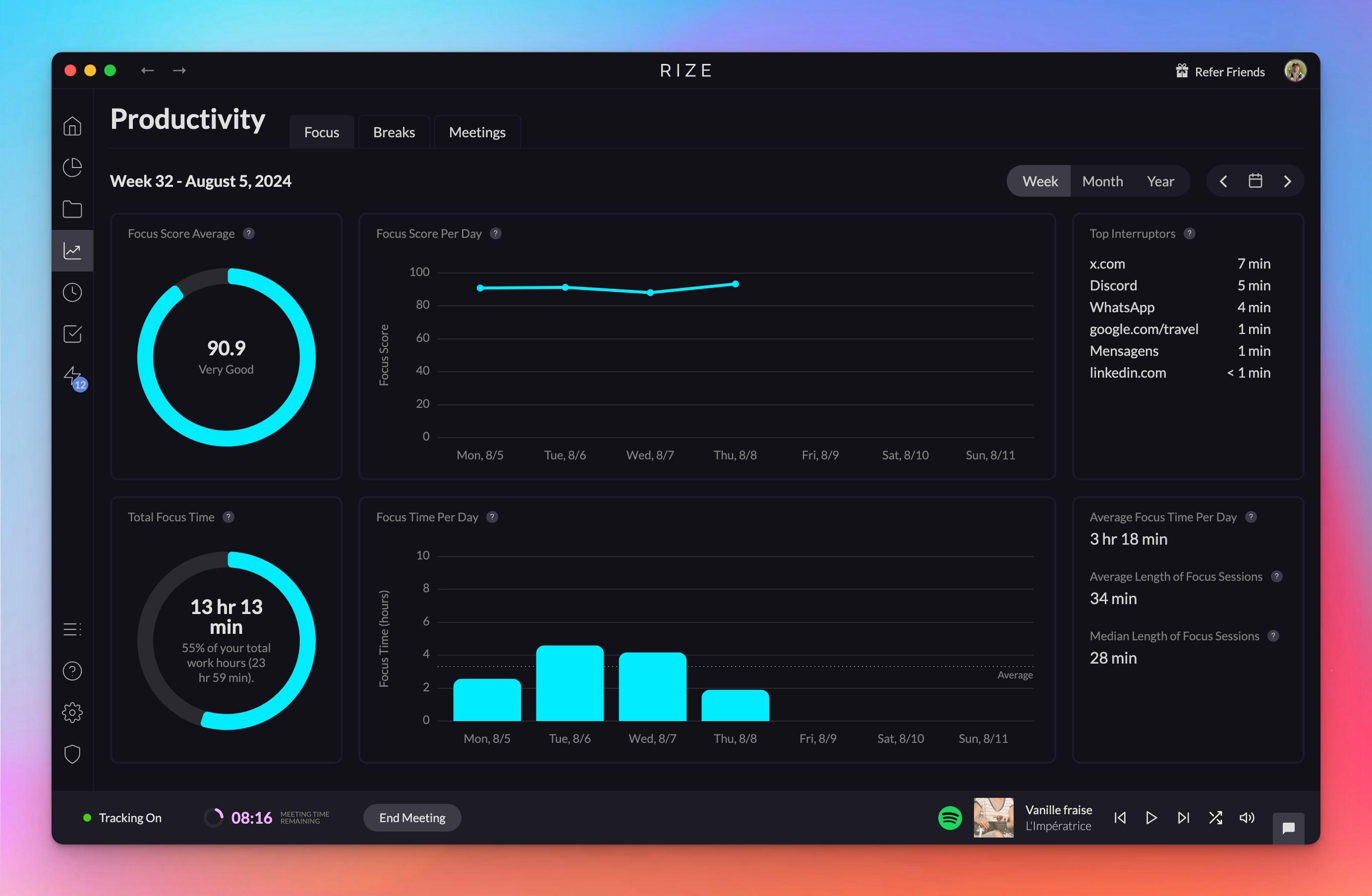Shuffle the current Spotify playlist
The height and width of the screenshot is (896, 1372).
[1216, 818]
